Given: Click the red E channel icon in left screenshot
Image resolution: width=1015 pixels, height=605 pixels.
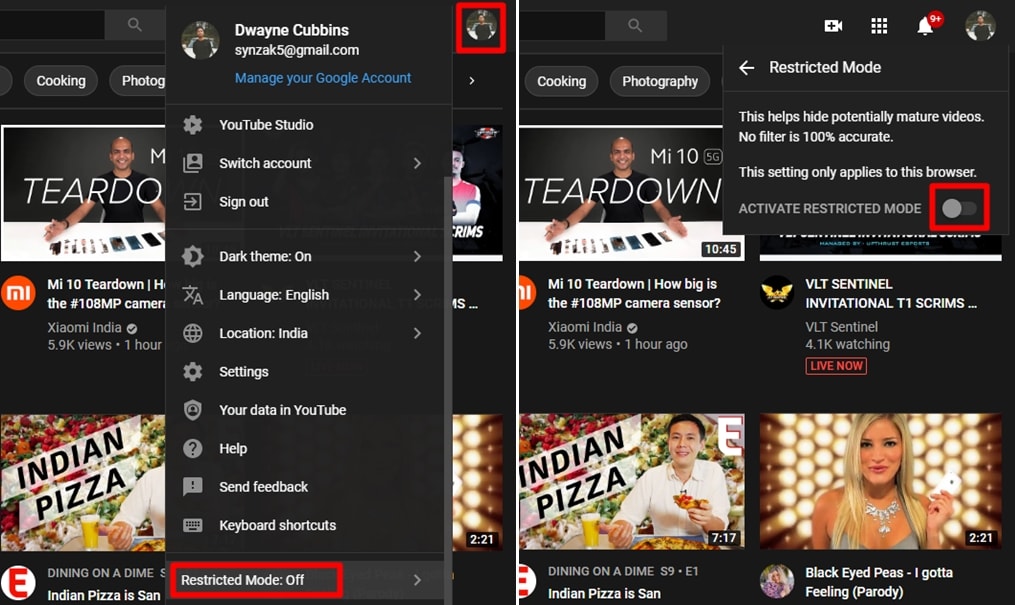Looking at the screenshot, I should click(17, 582).
